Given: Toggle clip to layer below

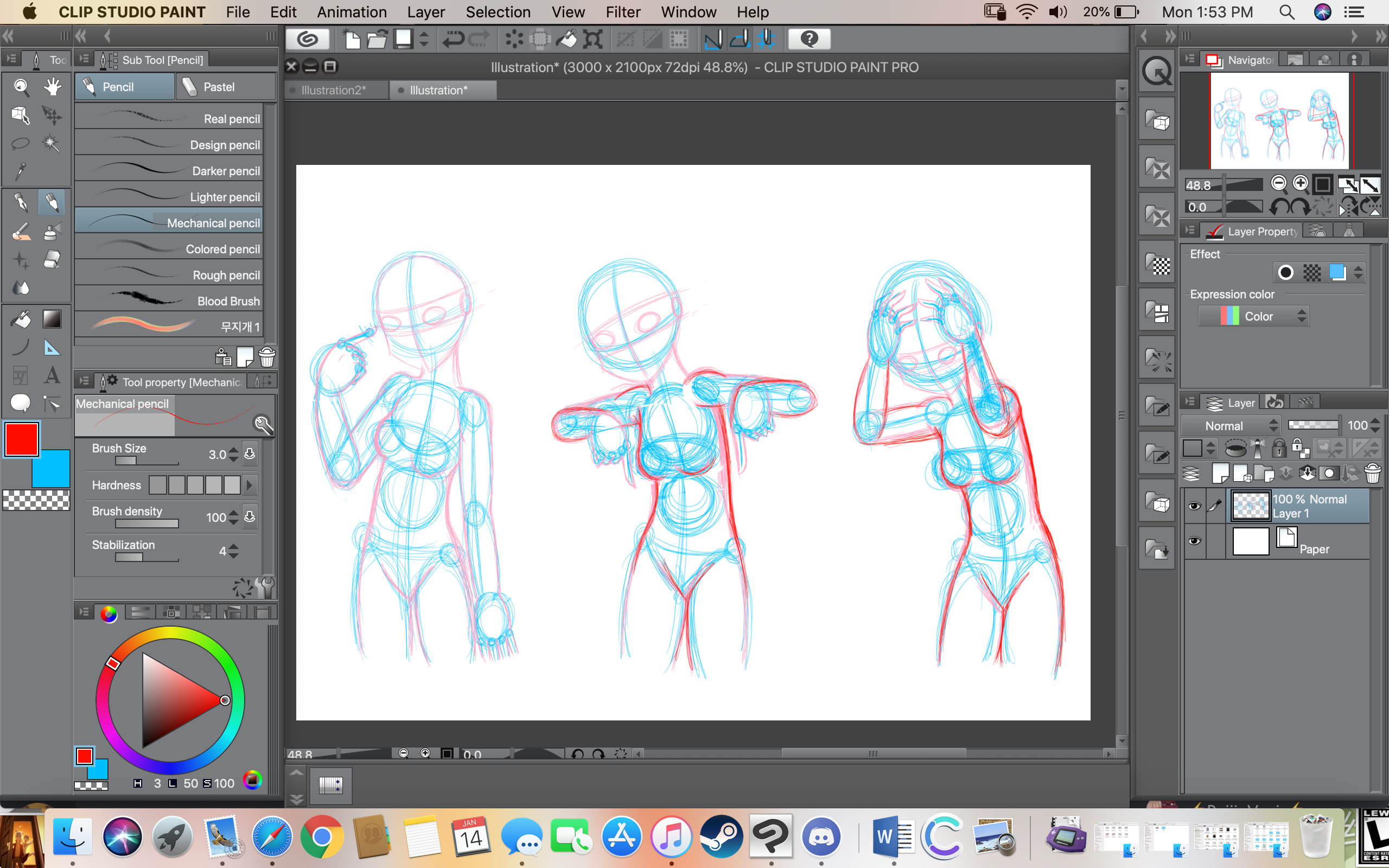Looking at the screenshot, I should (1236, 448).
